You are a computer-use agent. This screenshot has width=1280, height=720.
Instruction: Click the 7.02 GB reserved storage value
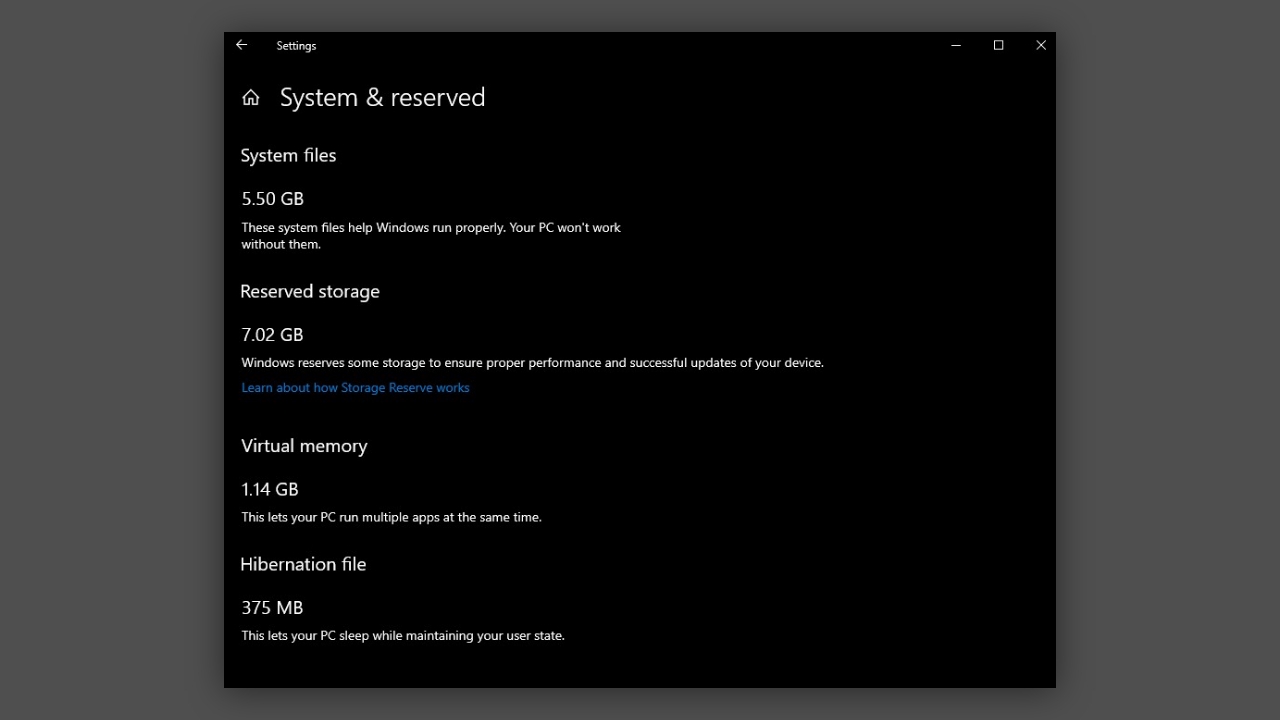point(272,335)
